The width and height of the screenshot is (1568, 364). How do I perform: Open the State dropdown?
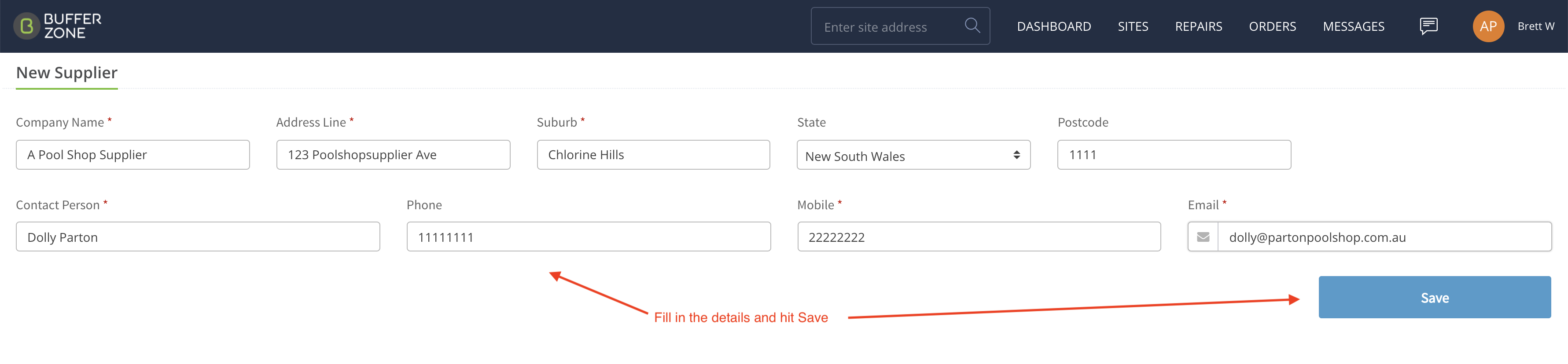(913, 156)
